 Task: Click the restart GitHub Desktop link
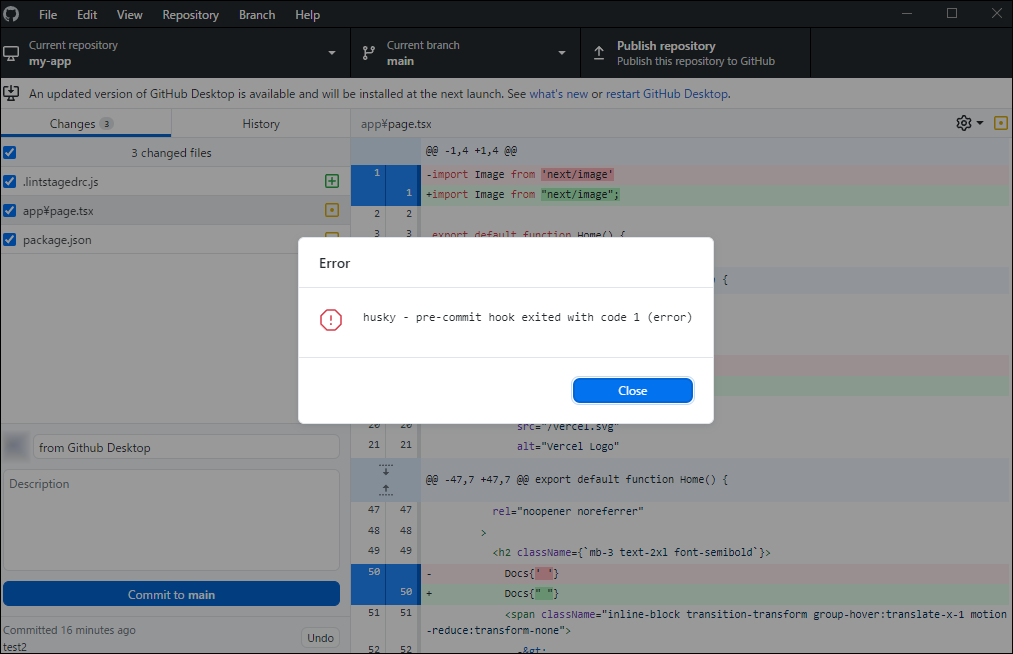(667, 94)
